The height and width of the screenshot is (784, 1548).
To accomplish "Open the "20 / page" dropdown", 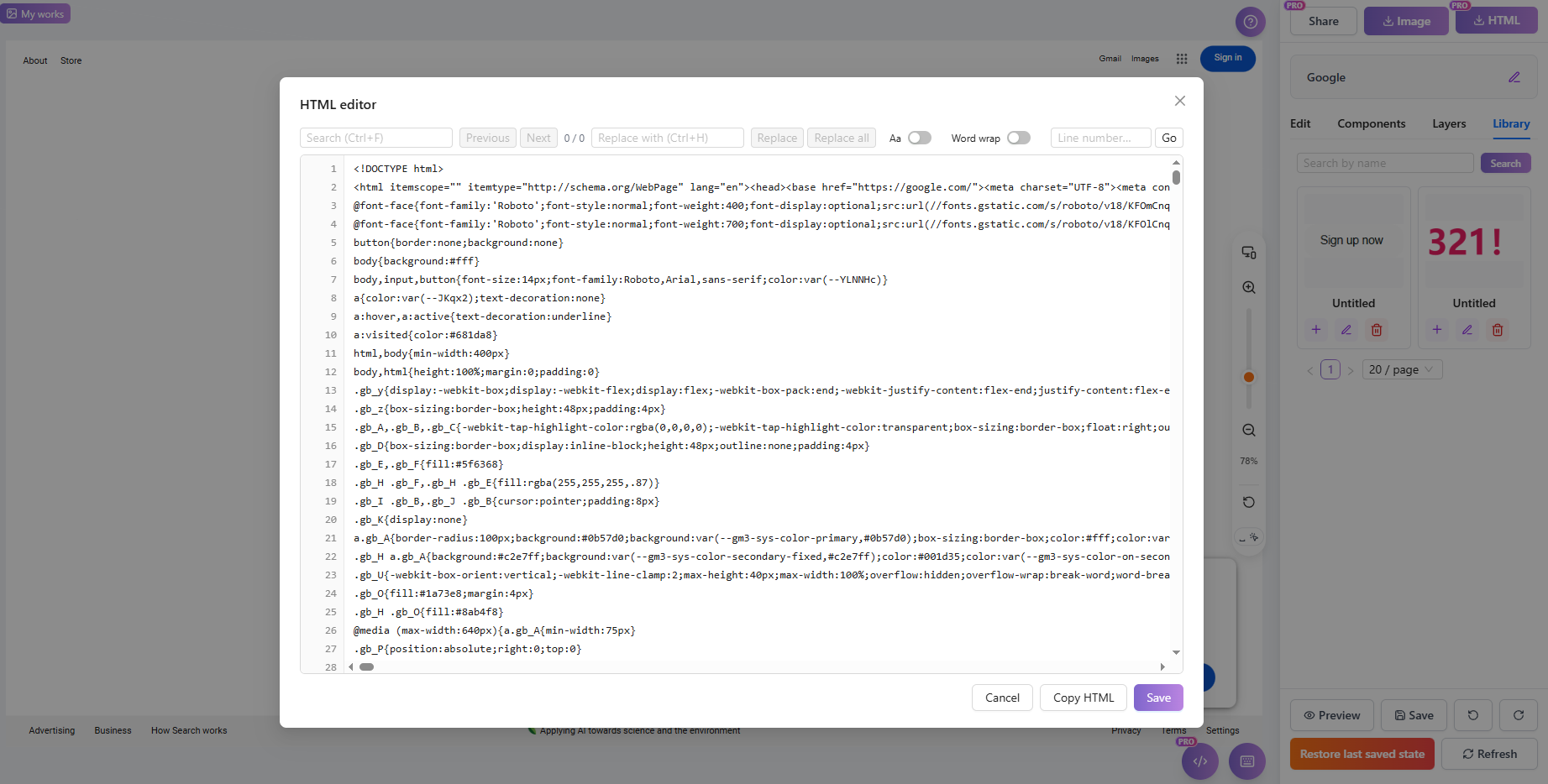I will (1402, 369).
